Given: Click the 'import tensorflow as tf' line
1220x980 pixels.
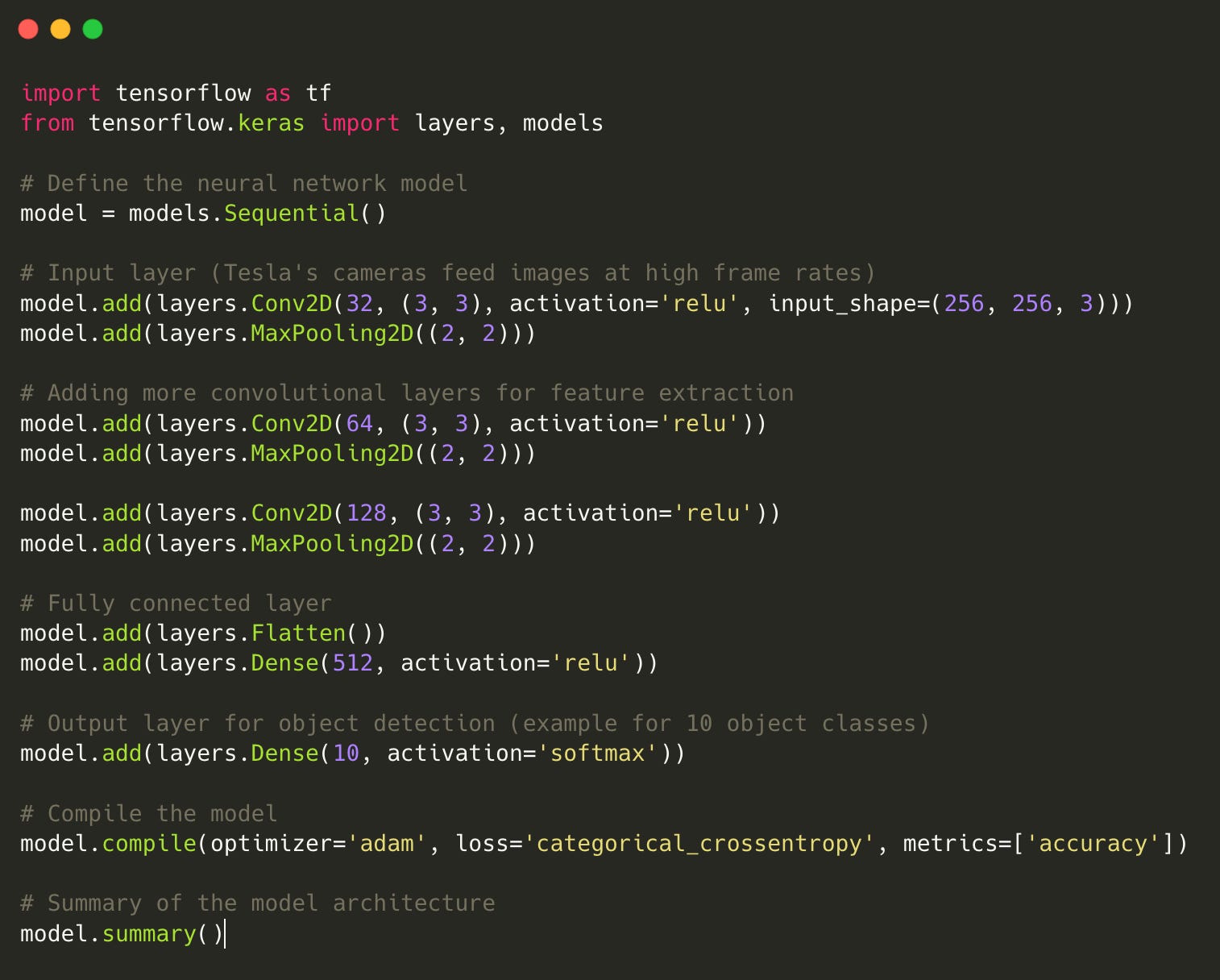Looking at the screenshot, I should [176, 93].
